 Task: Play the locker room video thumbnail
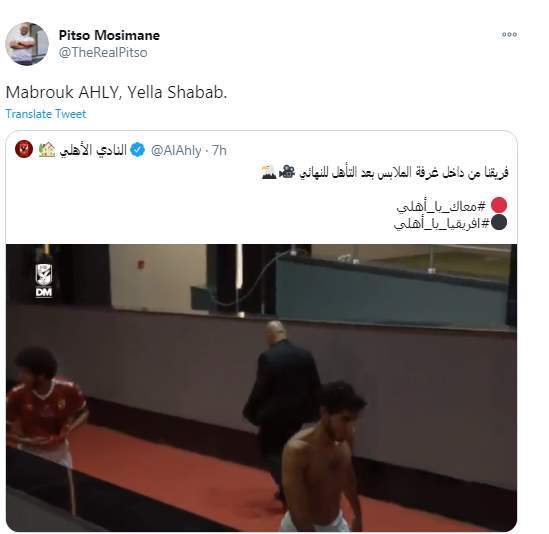pos(261,388)
